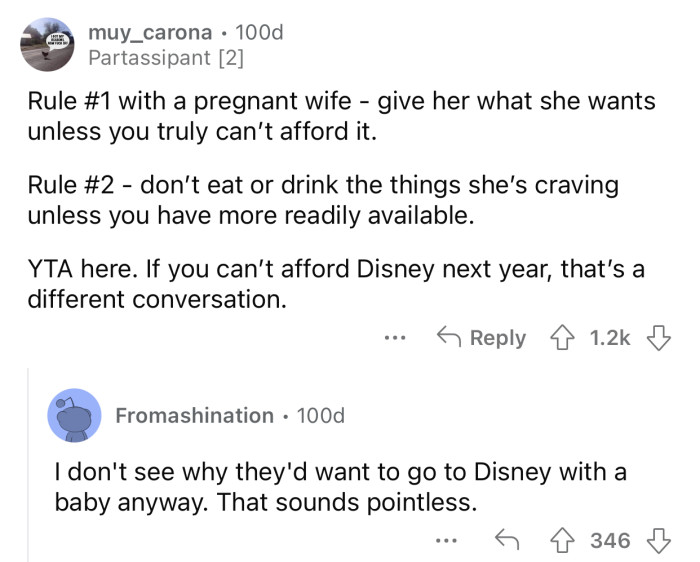
Task: Click the 1.2k vote count
Action: [610, 338]
